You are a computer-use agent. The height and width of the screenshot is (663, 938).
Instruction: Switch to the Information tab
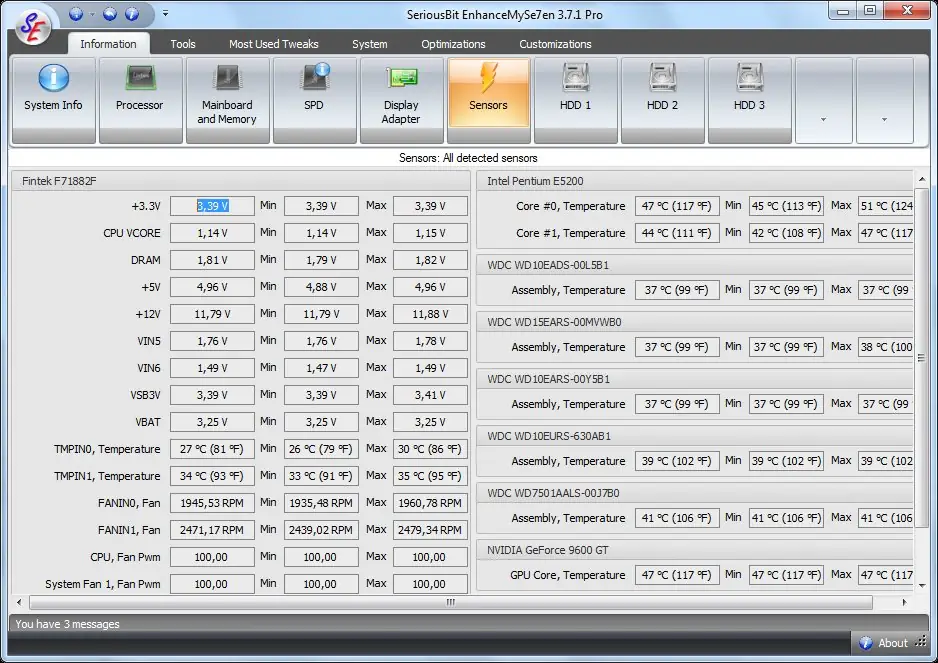click(x=108, y=44)
